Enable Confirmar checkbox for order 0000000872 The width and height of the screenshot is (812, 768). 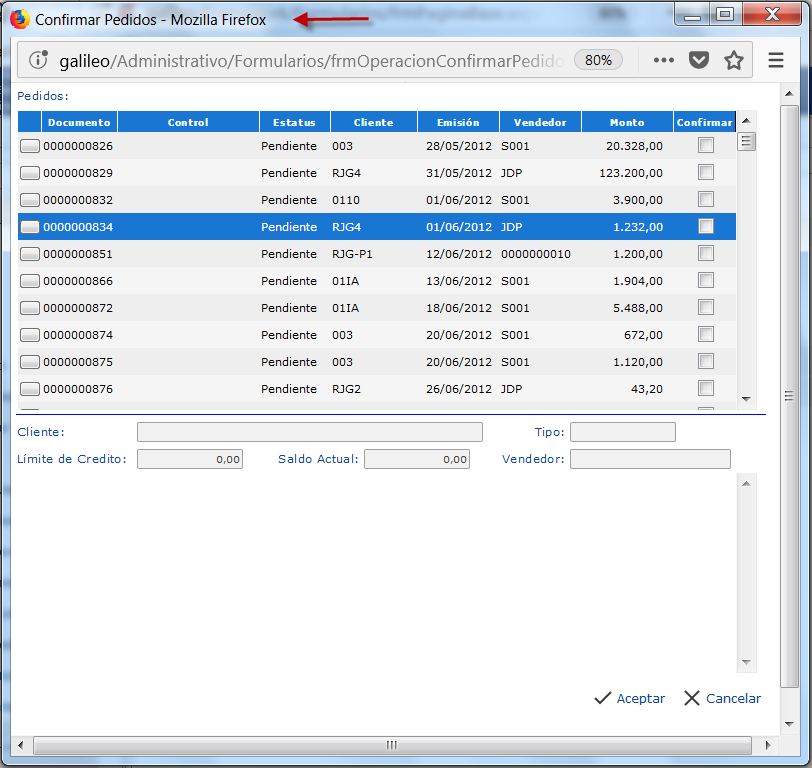[706, 307]
